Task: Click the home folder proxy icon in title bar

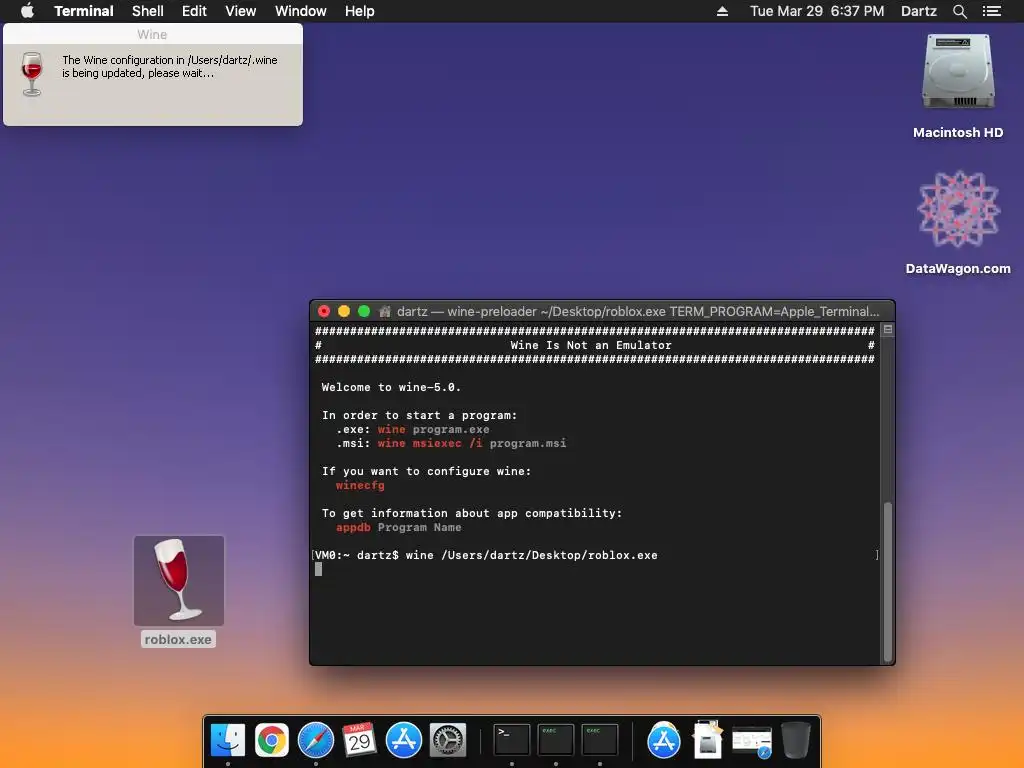Action: 385,312
